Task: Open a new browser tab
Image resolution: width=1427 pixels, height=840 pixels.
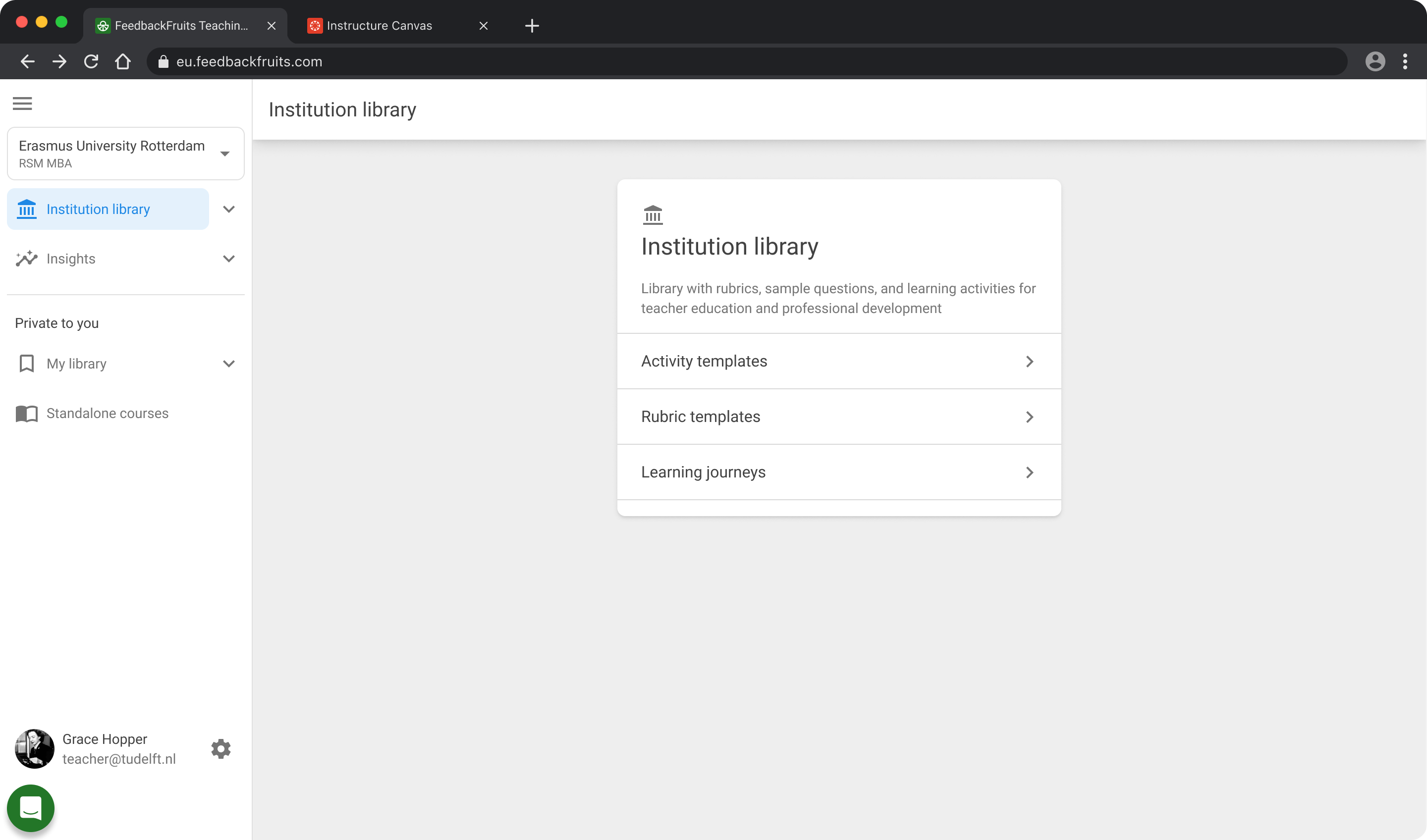Action: tap(532, 25)
